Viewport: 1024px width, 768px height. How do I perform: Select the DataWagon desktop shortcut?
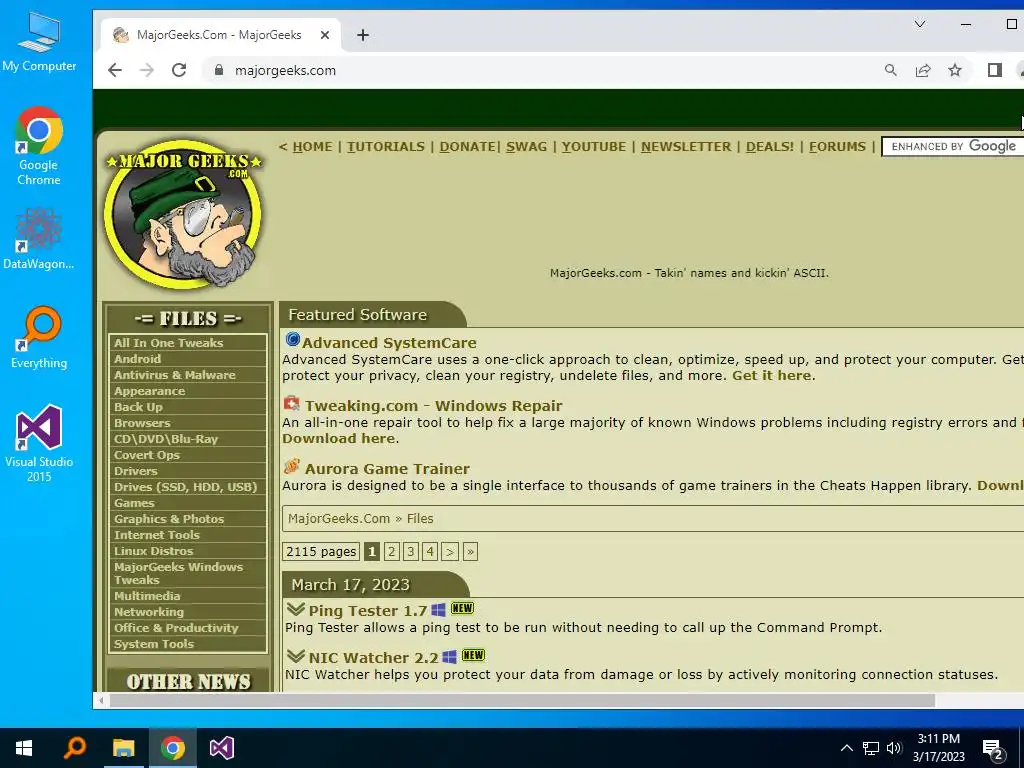coord(39,238)
